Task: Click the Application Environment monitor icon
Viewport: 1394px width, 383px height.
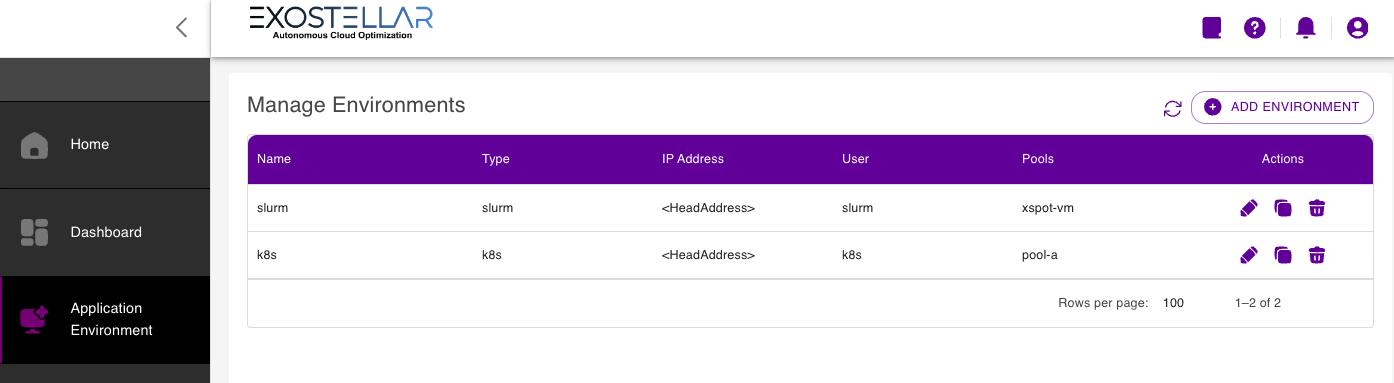Action: [35, 320]
